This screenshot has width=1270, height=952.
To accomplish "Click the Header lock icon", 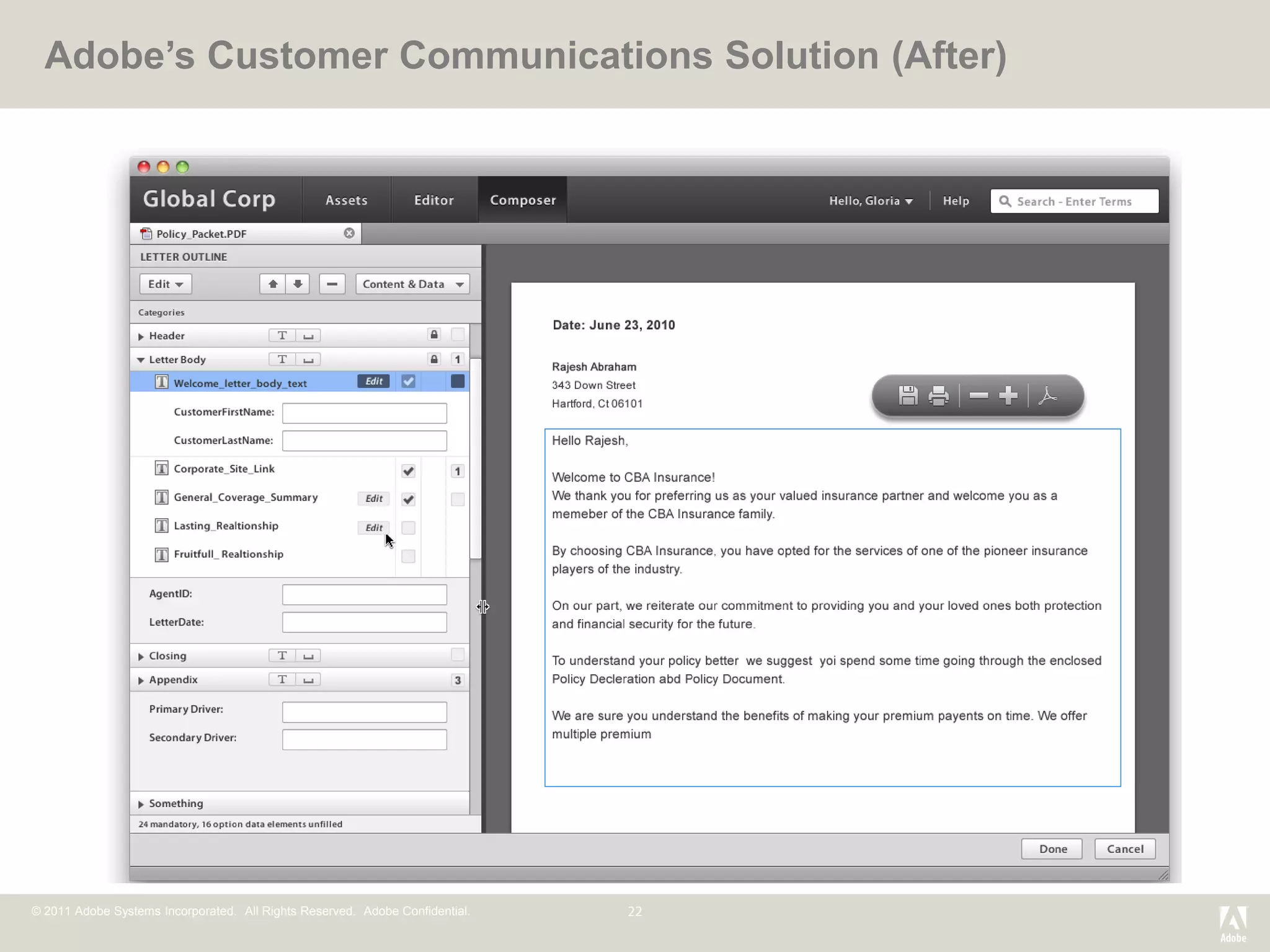I will click(x=434, y=335).
